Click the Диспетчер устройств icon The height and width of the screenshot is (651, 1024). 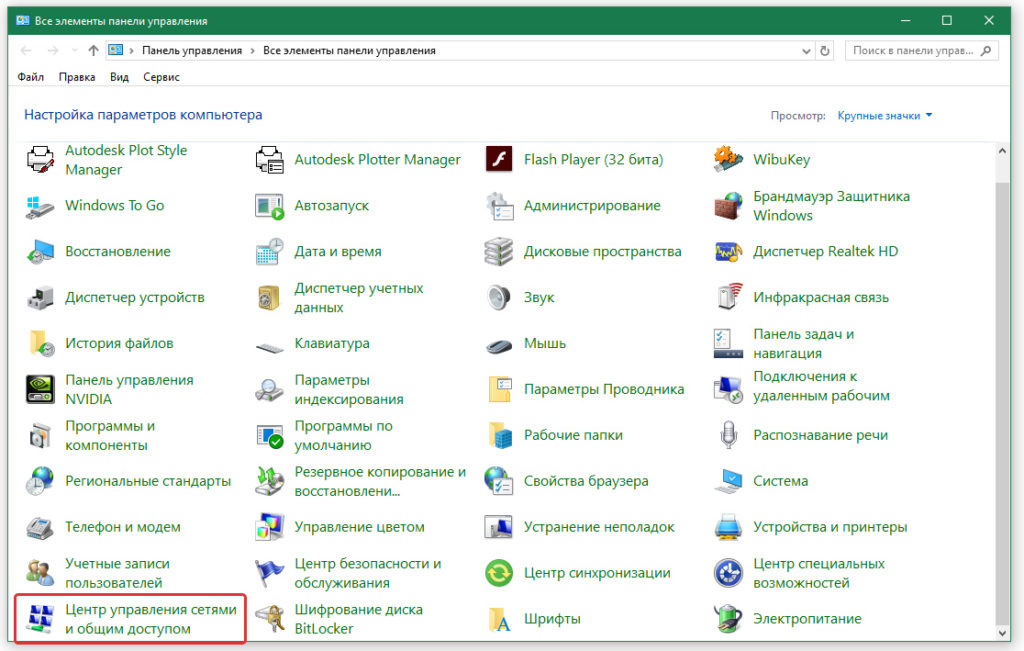40,298
